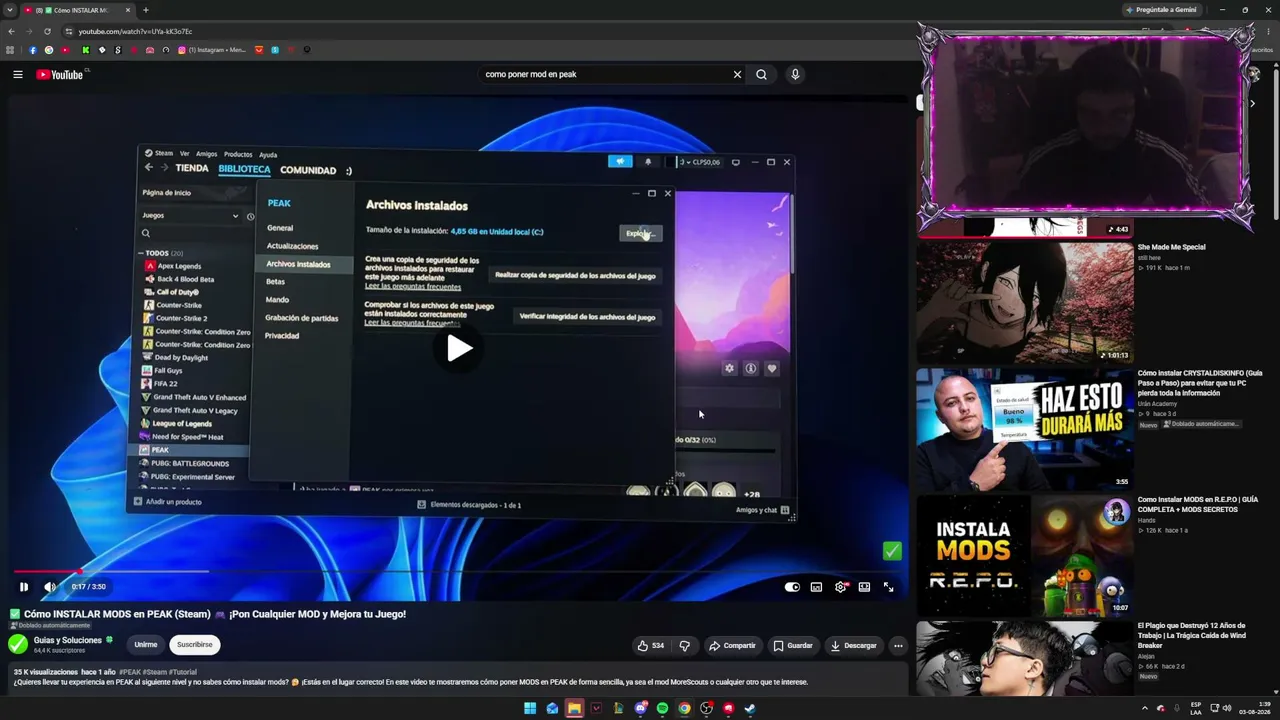Open the taskbar network and volume flyout
This screenshot has height=720, width=1280.
[1220, 709]
